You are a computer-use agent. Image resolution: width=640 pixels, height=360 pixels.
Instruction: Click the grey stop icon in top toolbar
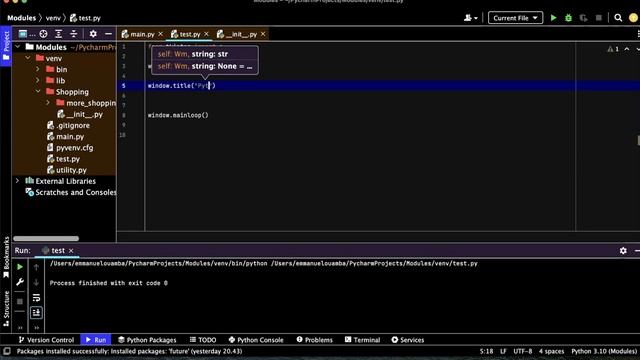598,18
